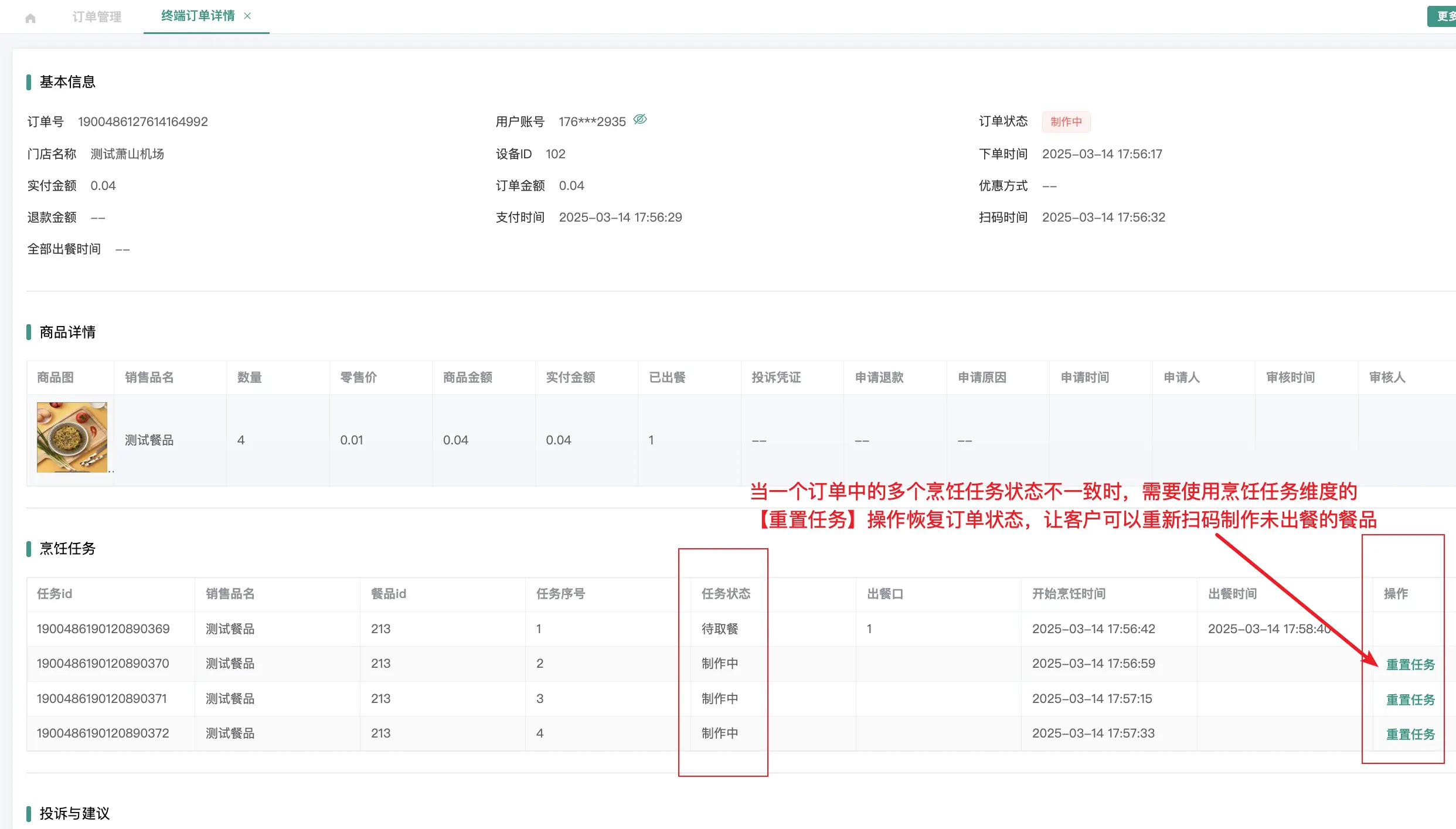This screenshot has width=1456, height=829.
Task: Click the 操作 column header
Action: click(1396, 594)
